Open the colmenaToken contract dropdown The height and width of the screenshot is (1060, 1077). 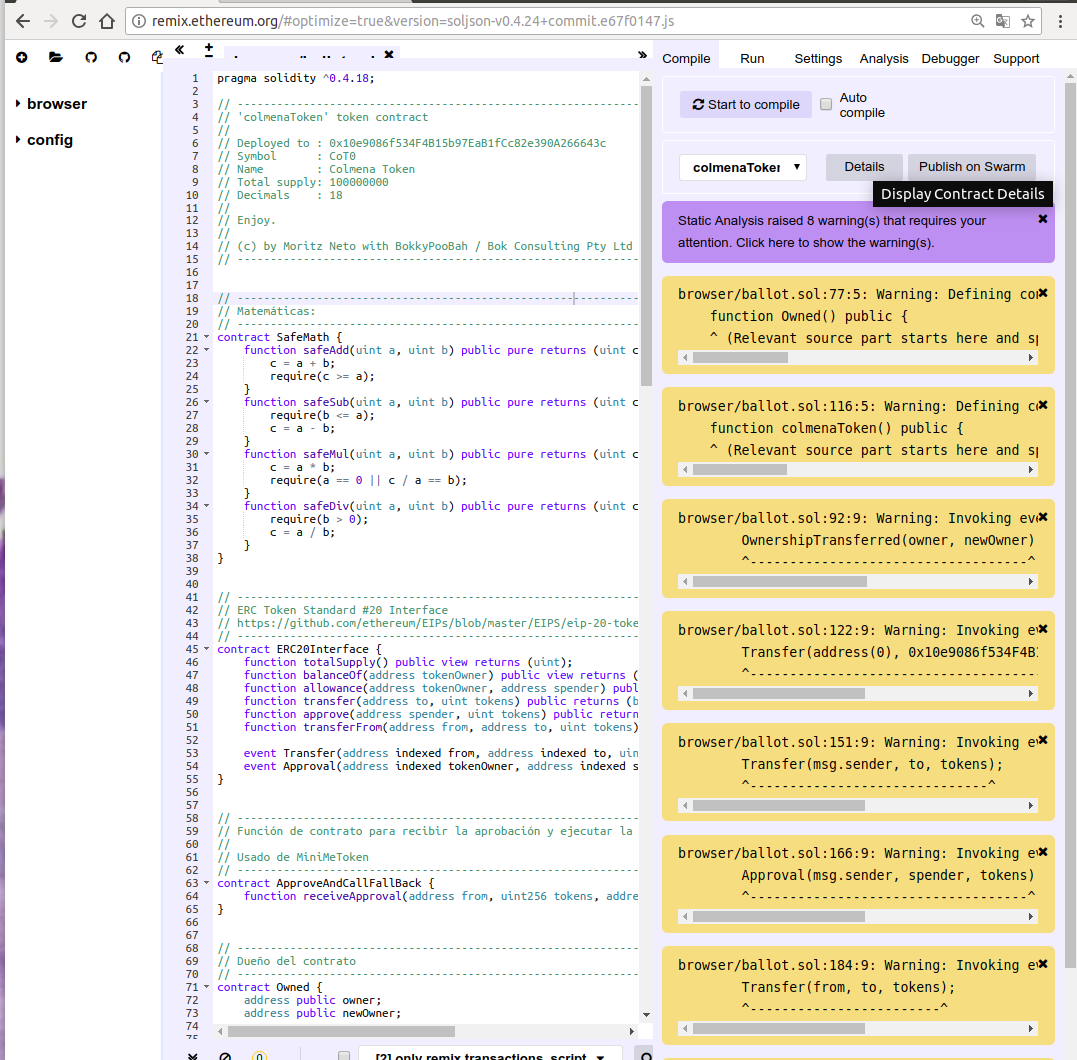[x=743, y=167]
